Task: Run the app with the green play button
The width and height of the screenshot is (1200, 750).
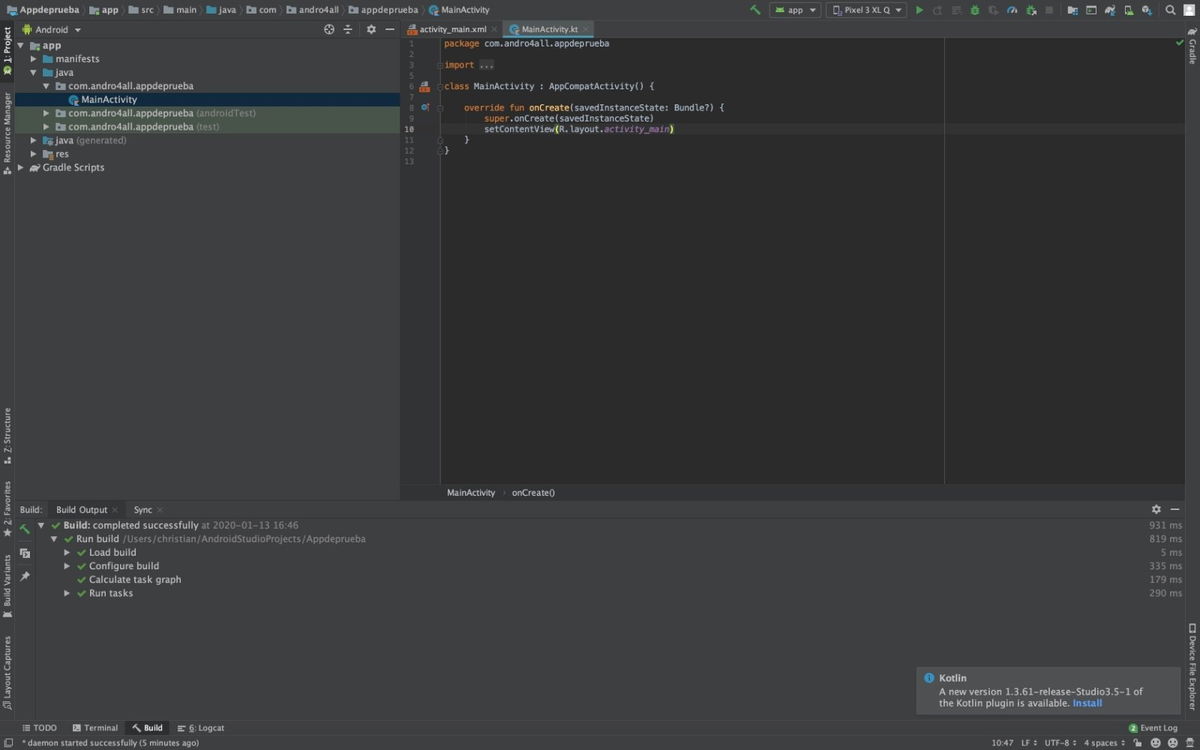Action: pos(919,9)
